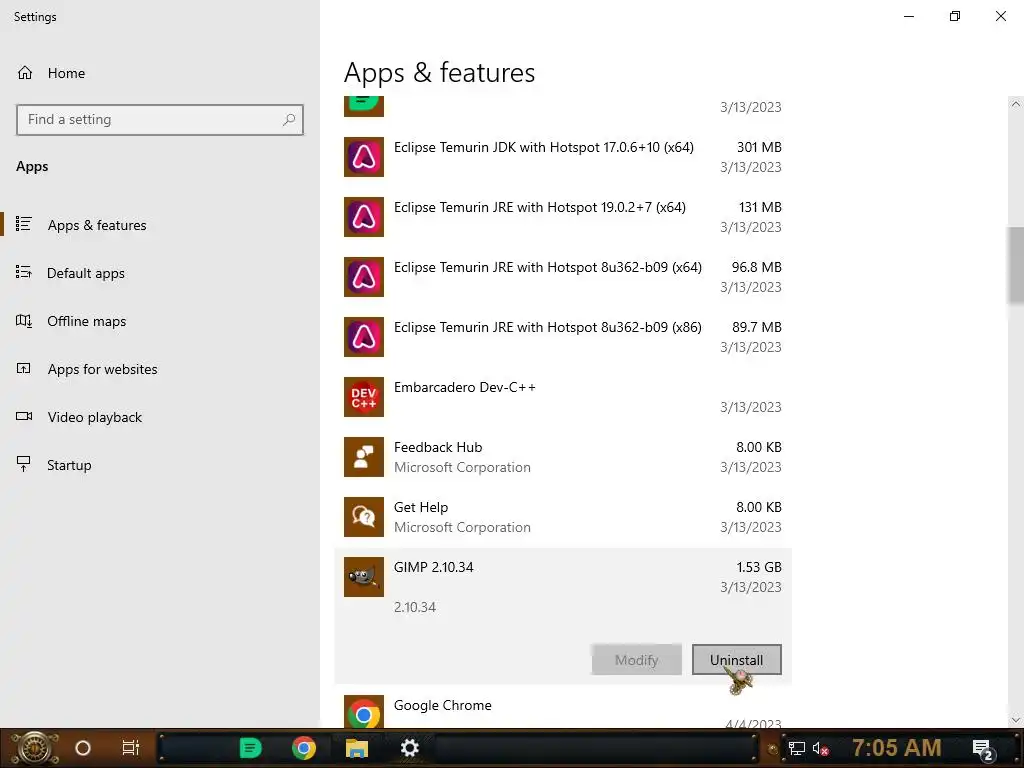Click the Apps & features list icon
Viewport: 1024px width, 768px height.
24,224
